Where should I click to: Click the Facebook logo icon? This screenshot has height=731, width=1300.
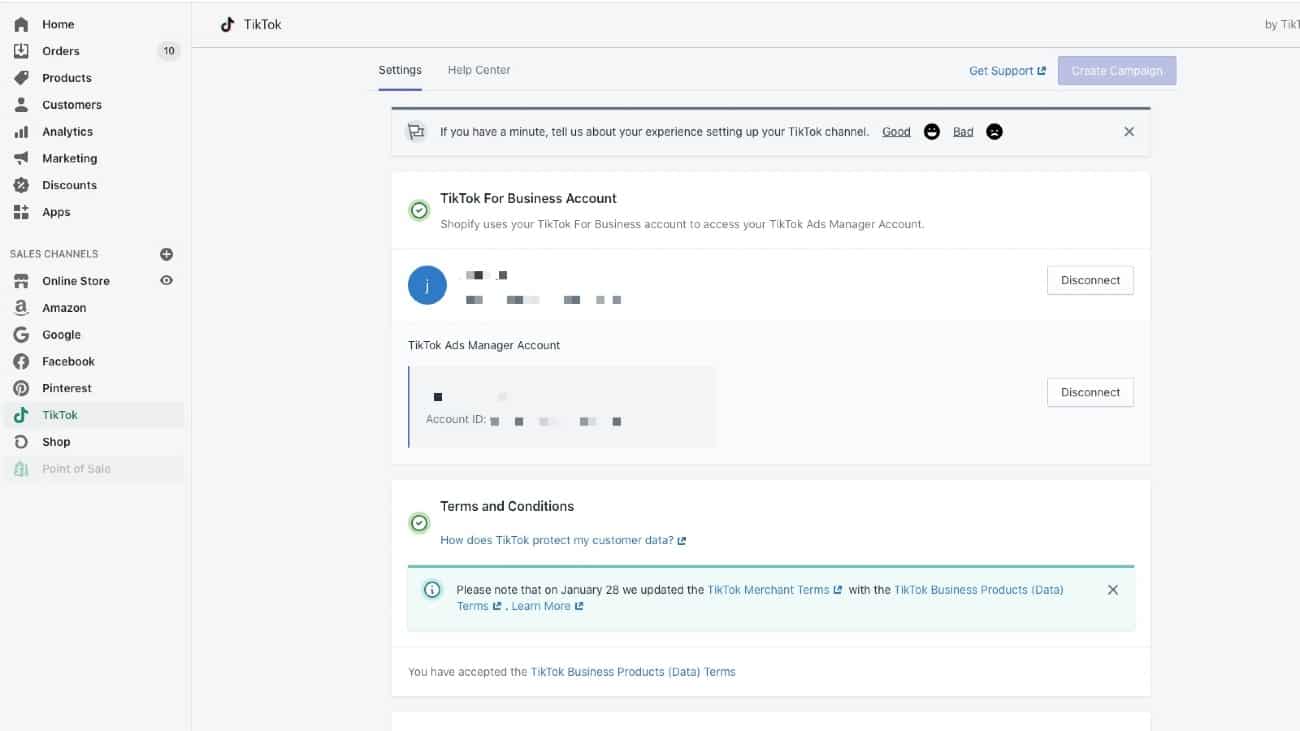tap(21, 362)
